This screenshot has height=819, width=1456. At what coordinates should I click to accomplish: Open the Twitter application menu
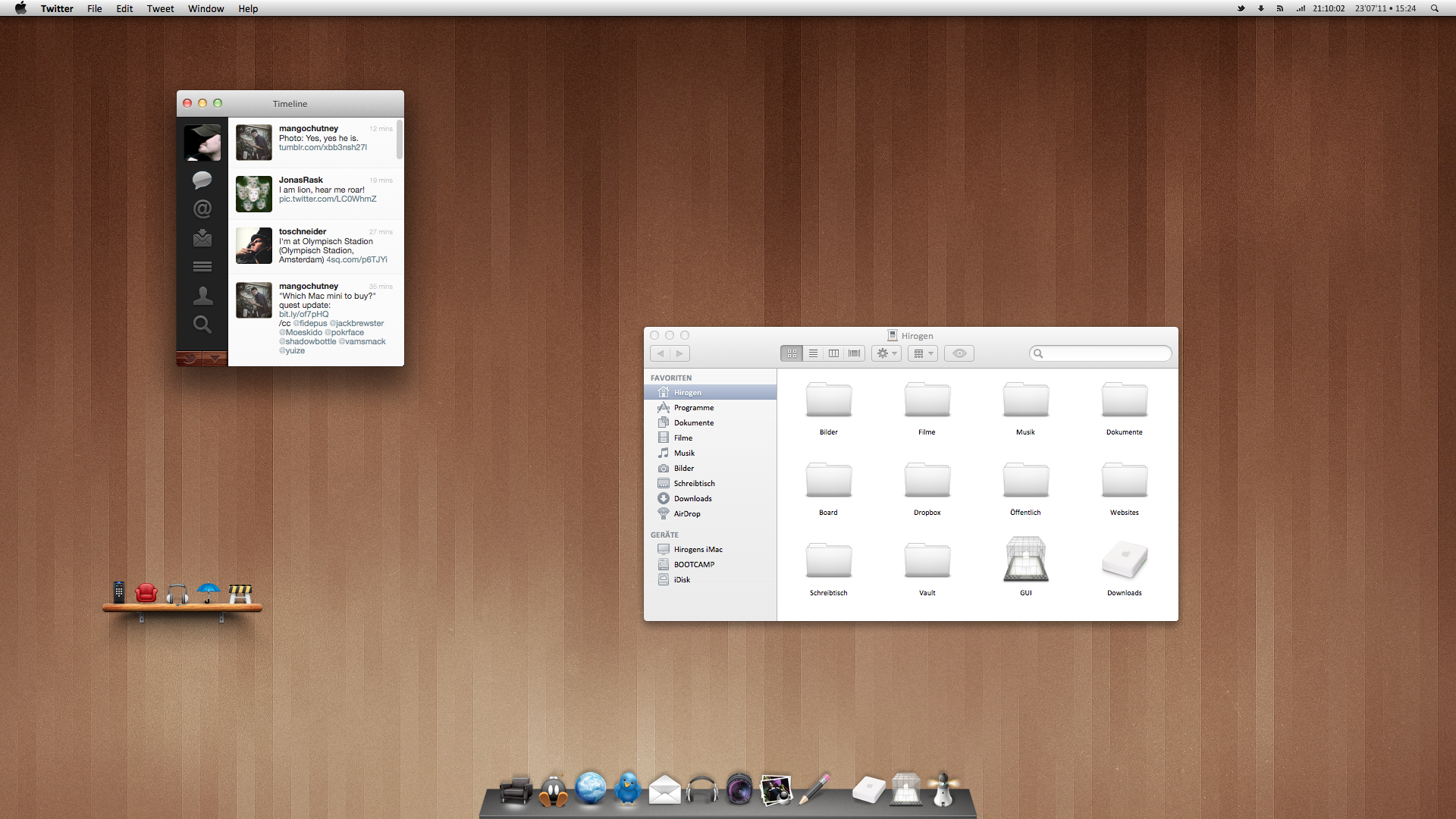click(57, 8)
